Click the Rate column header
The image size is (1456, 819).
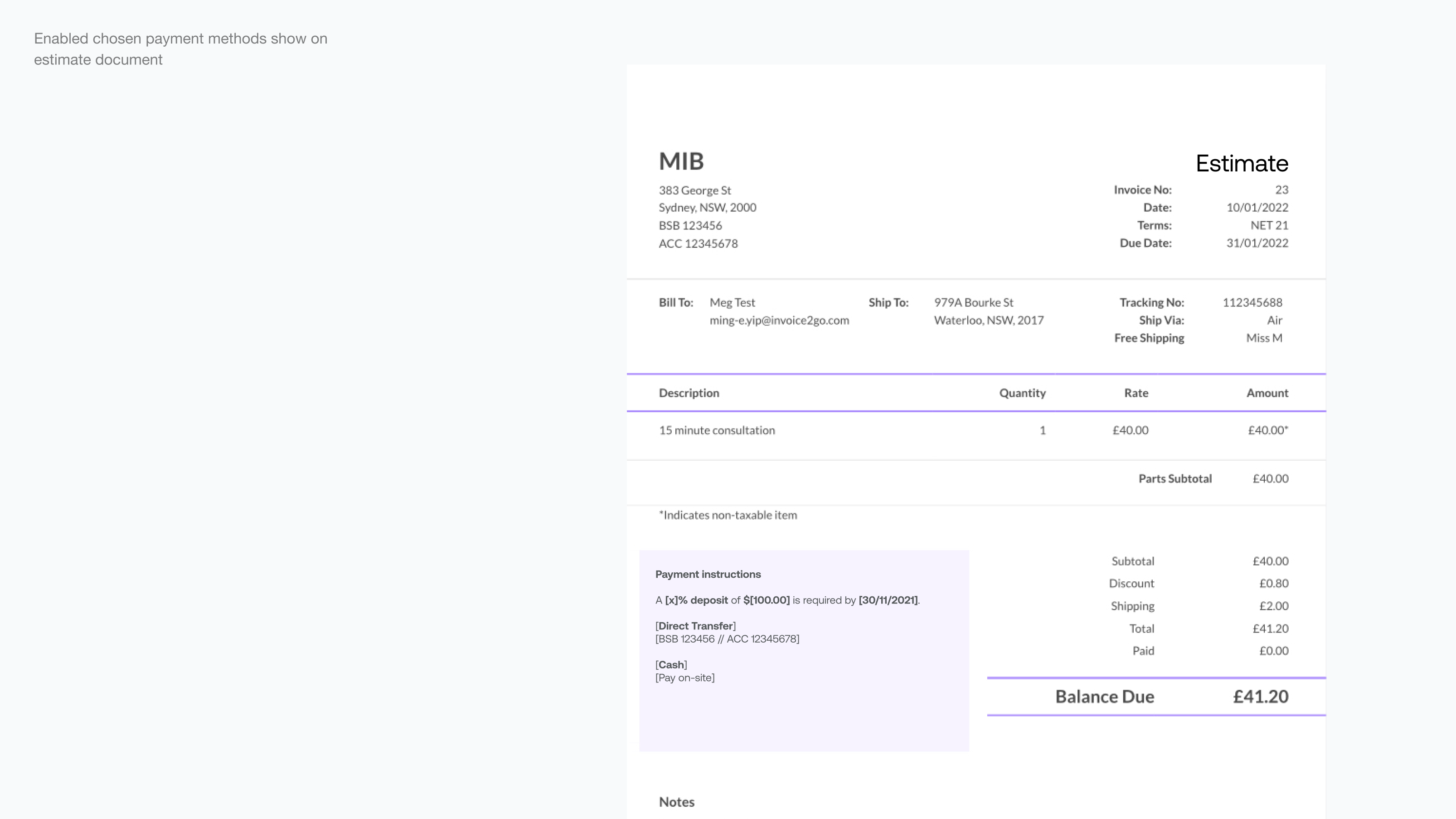(x=1136, y=393)
